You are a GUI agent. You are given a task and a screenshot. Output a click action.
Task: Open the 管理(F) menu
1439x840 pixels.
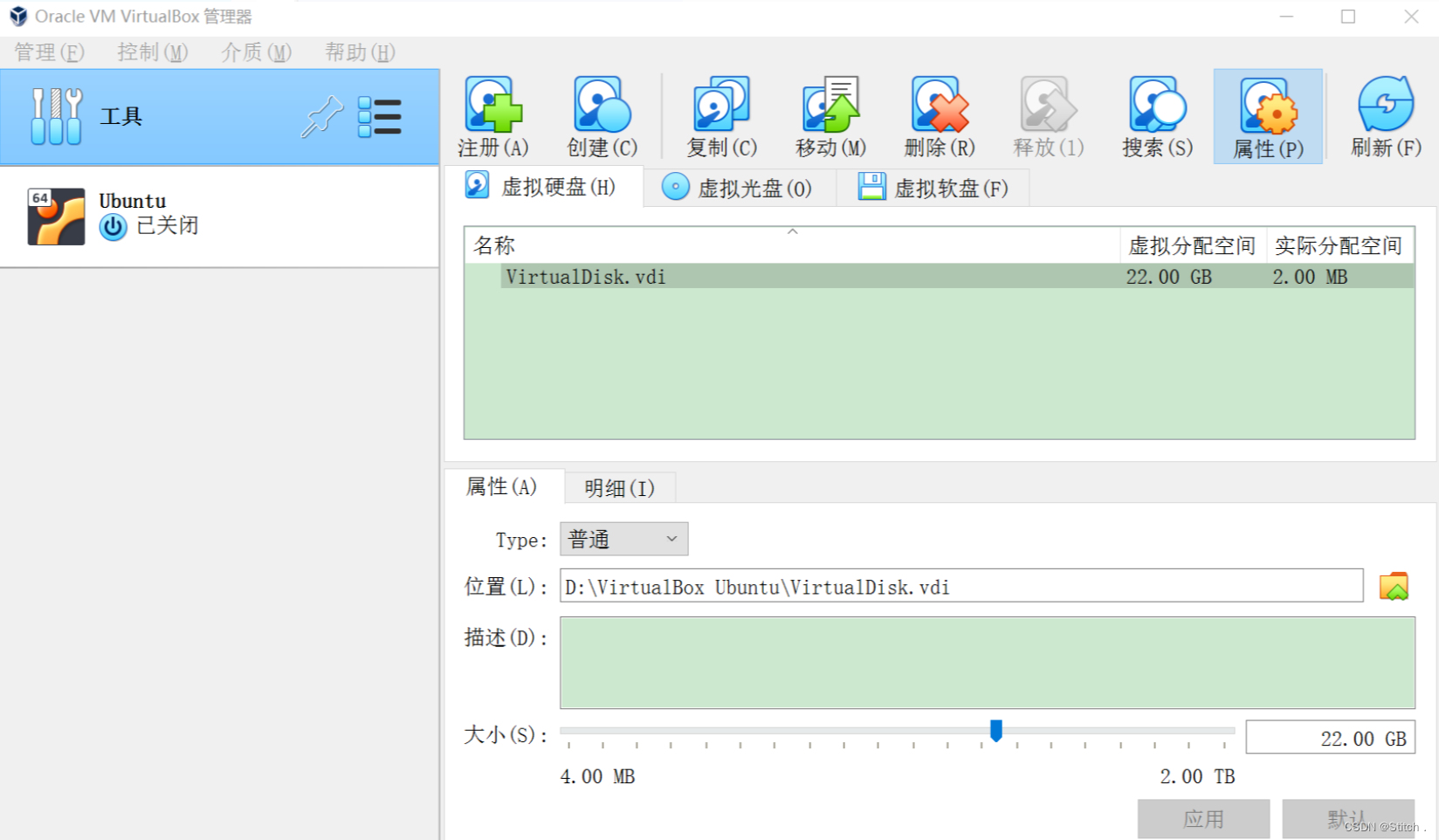click(49, 52)
